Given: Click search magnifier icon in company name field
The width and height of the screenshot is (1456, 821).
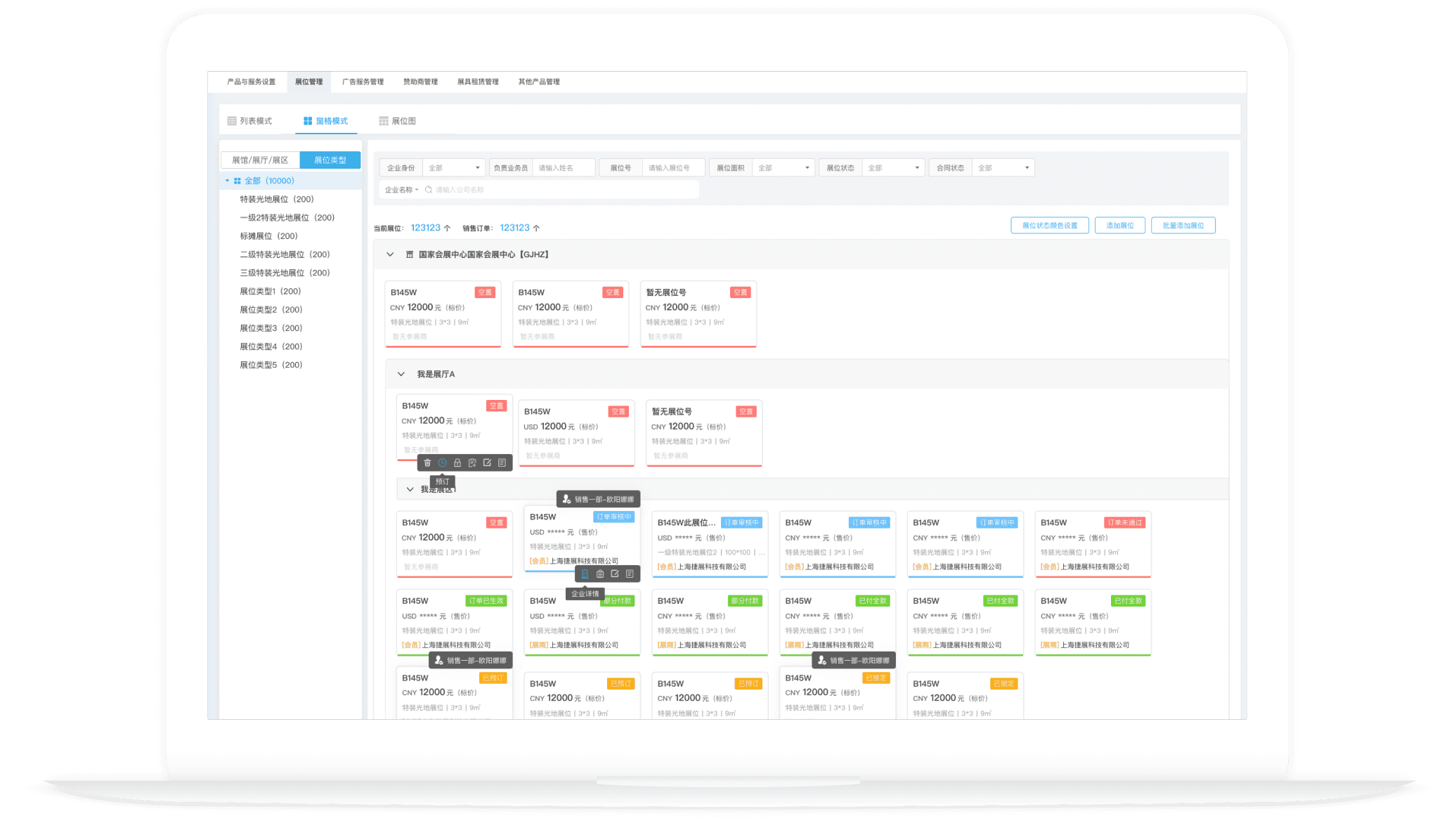Looking at the screenshot, I should click(x=429, y=190).
